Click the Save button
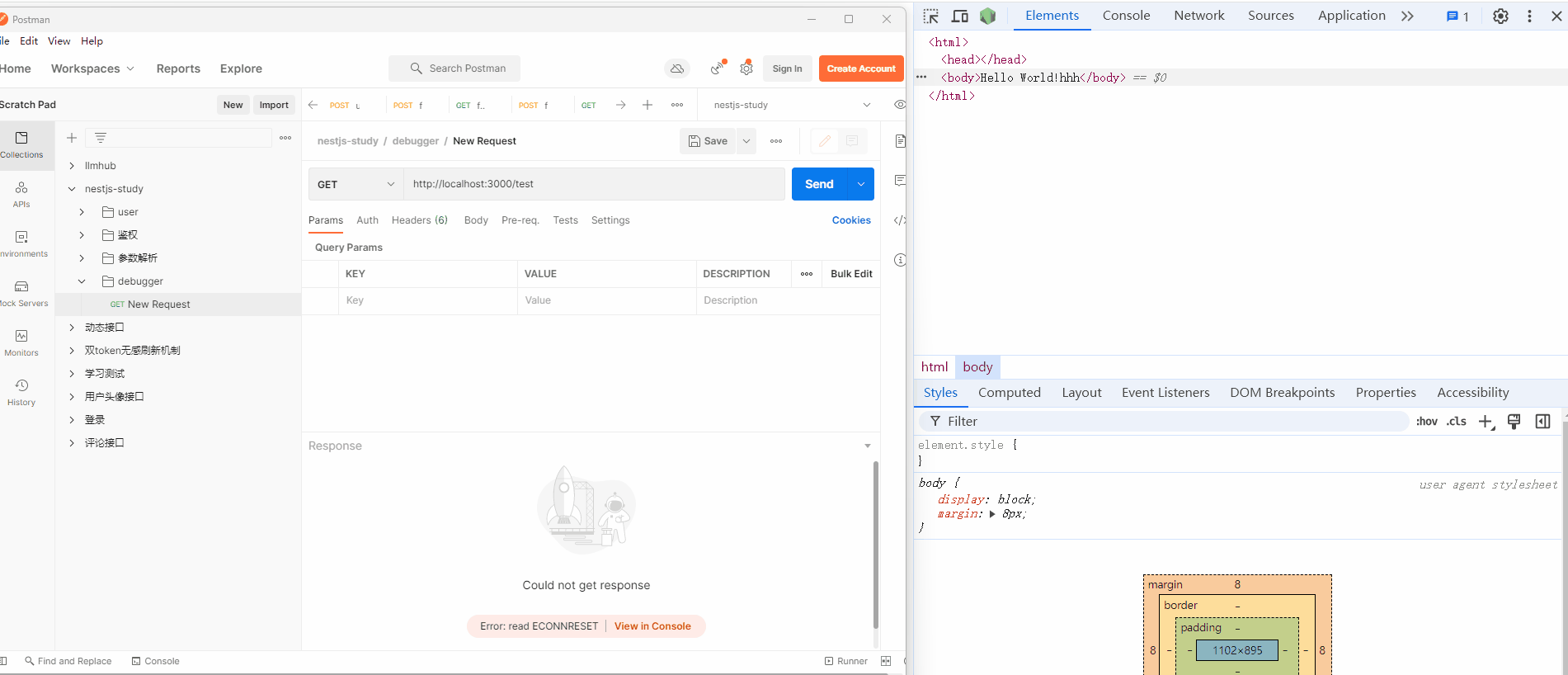 click(708, 141)
